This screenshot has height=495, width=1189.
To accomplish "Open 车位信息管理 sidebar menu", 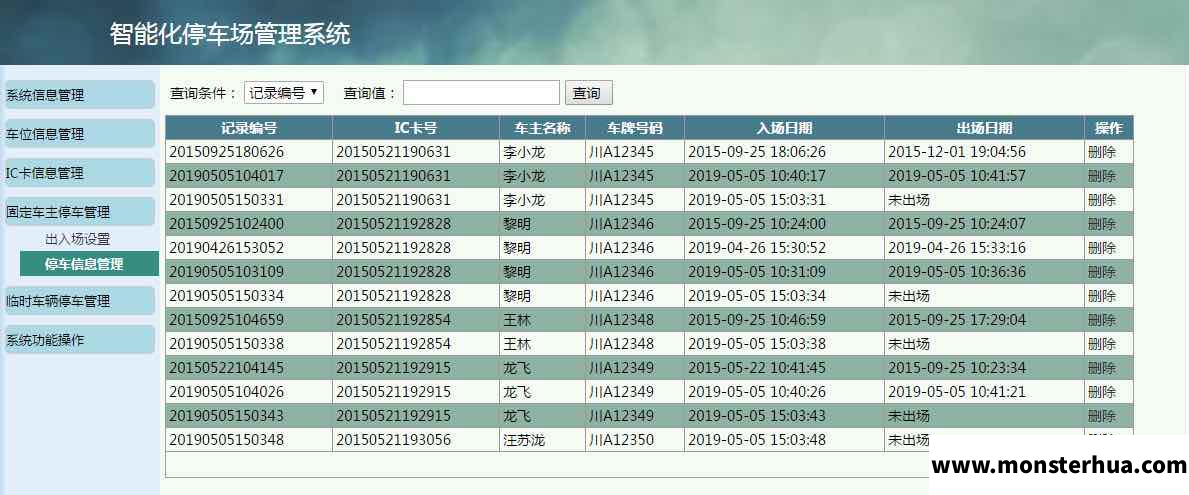I will (79, 134).
